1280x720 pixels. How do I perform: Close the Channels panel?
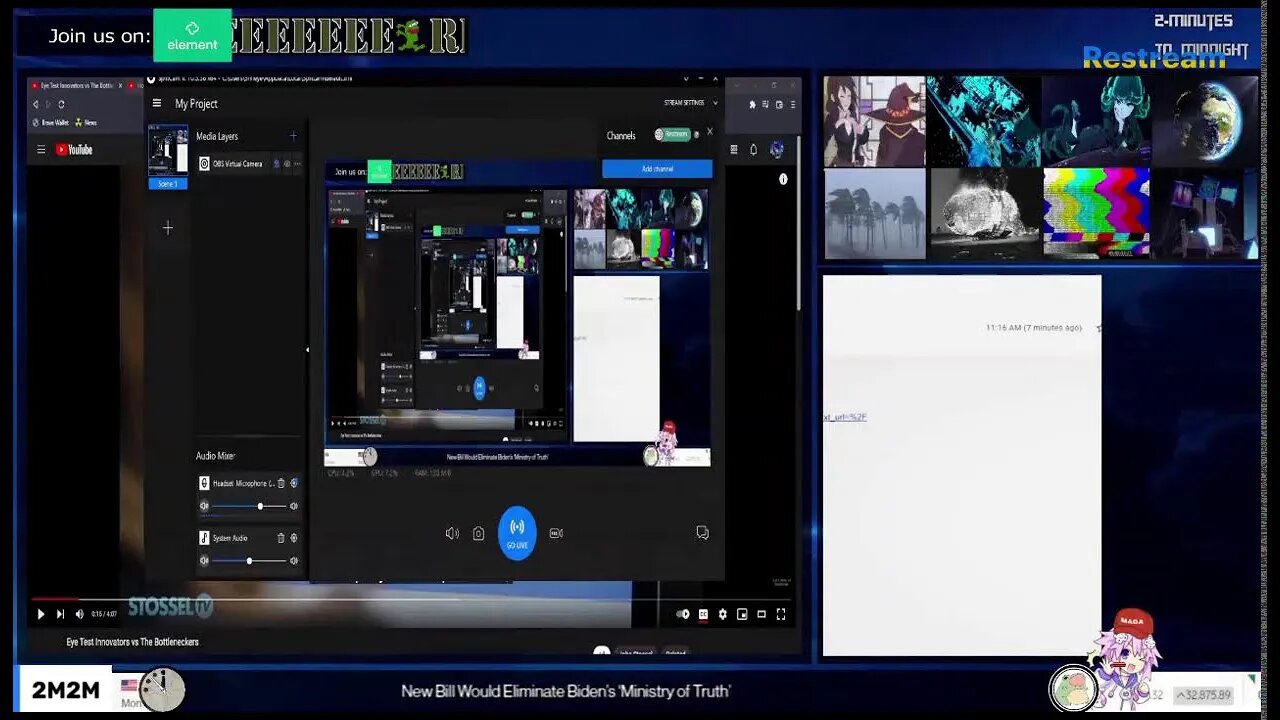[x=710, y=131]
